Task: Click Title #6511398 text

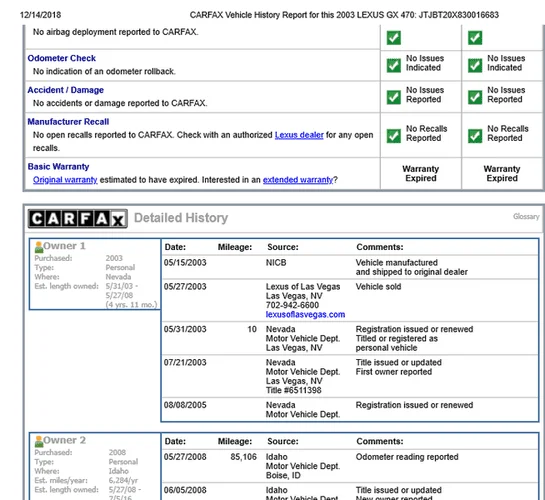Action: 293,390
